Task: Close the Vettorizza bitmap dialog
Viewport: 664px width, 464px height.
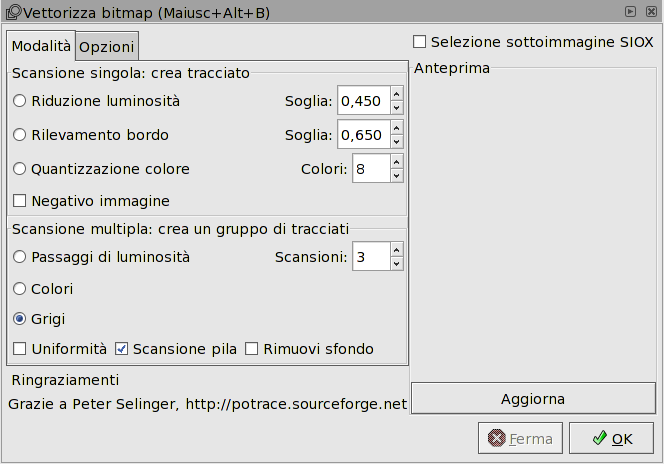Action: (x=650, y=12)
